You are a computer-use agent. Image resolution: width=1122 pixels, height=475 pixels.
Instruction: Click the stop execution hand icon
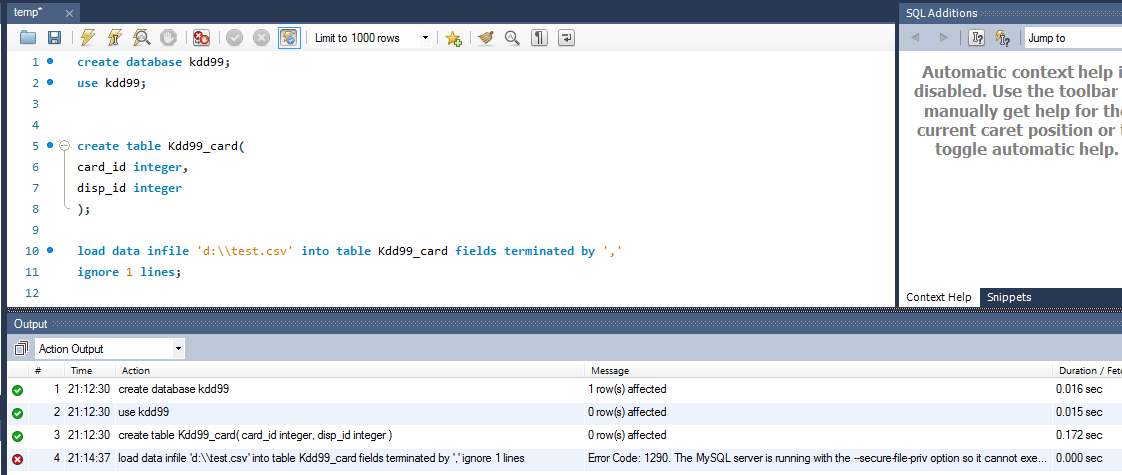click(168, 38)
